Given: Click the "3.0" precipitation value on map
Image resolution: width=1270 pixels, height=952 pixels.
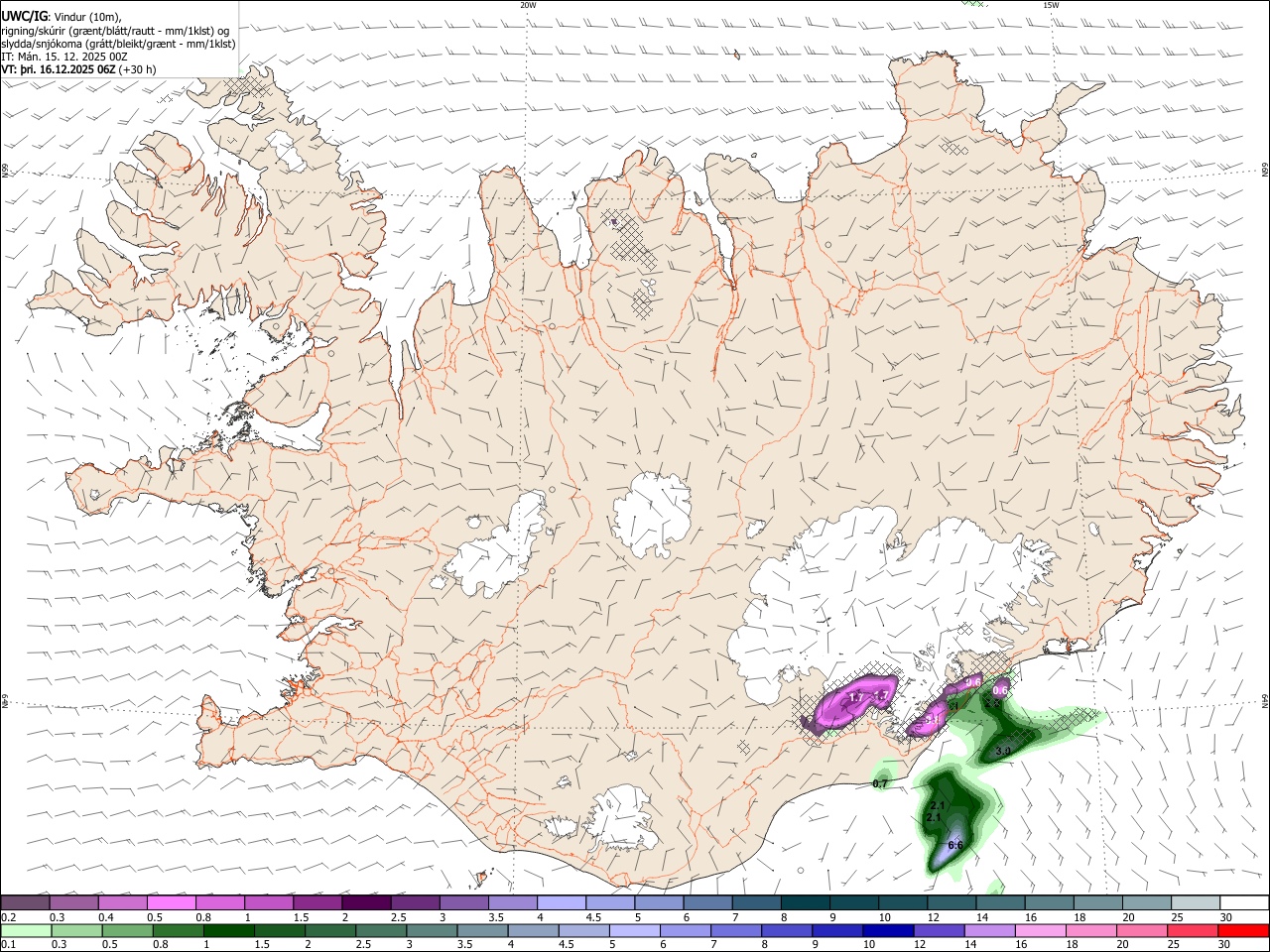Looking at the screenshot, I should coord(1002,752).
